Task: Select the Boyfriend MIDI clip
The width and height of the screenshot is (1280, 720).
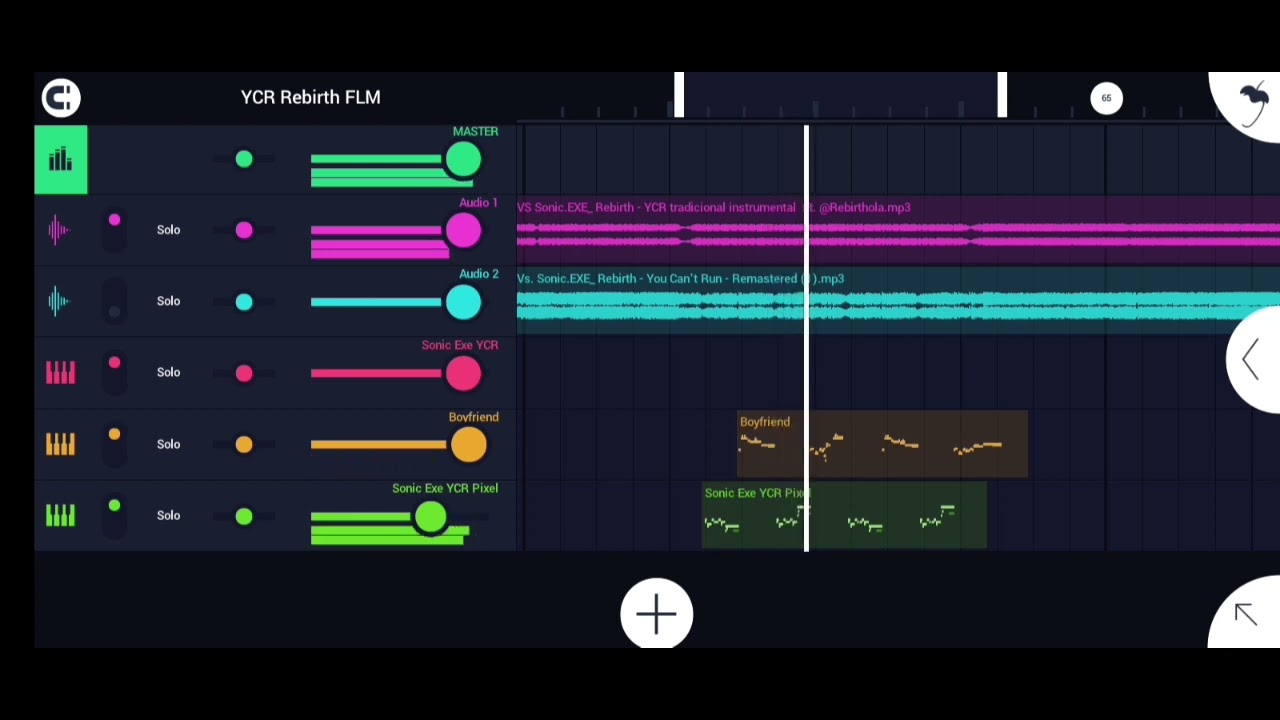Action: (882, 444)
